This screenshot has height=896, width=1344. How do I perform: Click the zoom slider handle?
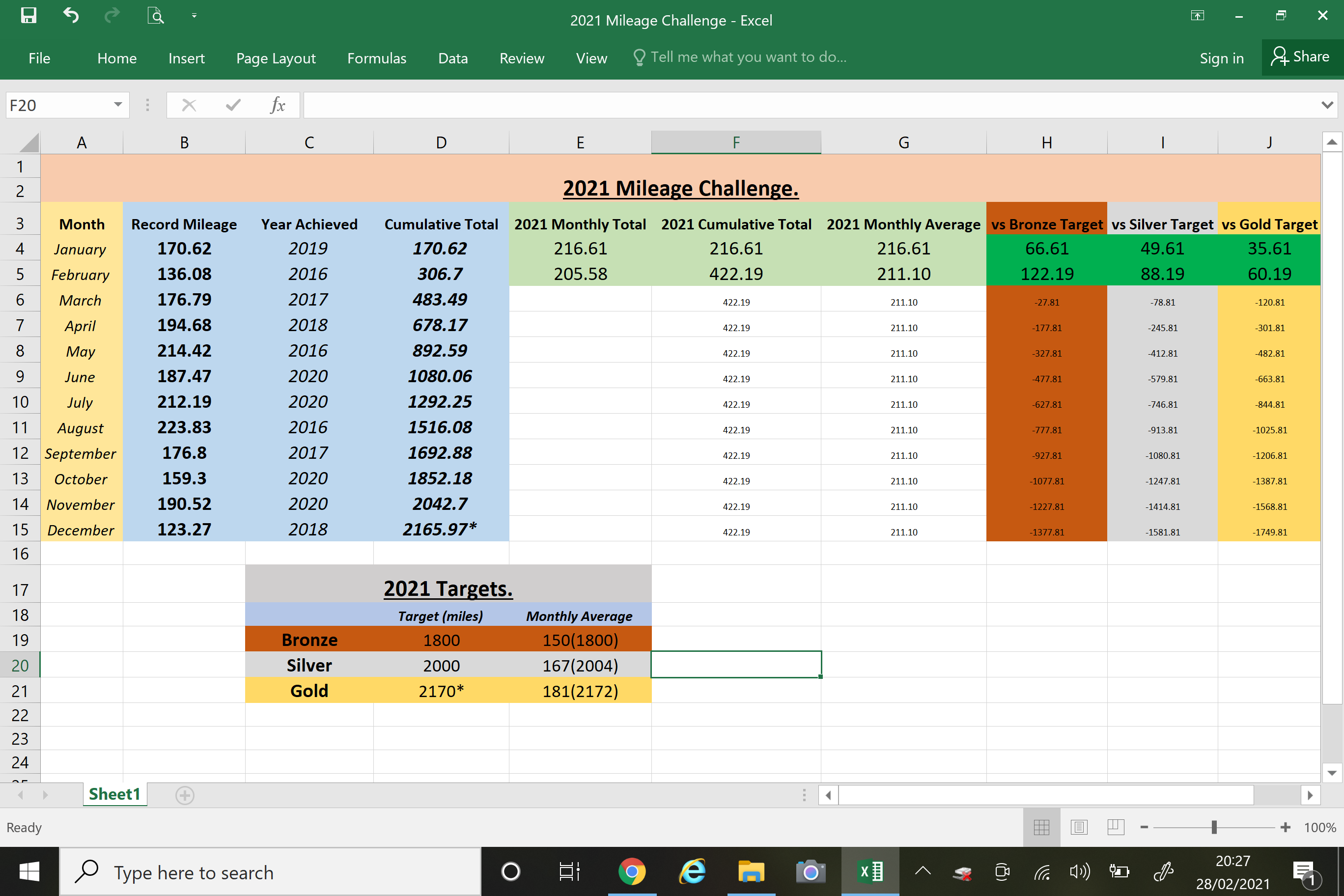click(x=1214, y=827)
